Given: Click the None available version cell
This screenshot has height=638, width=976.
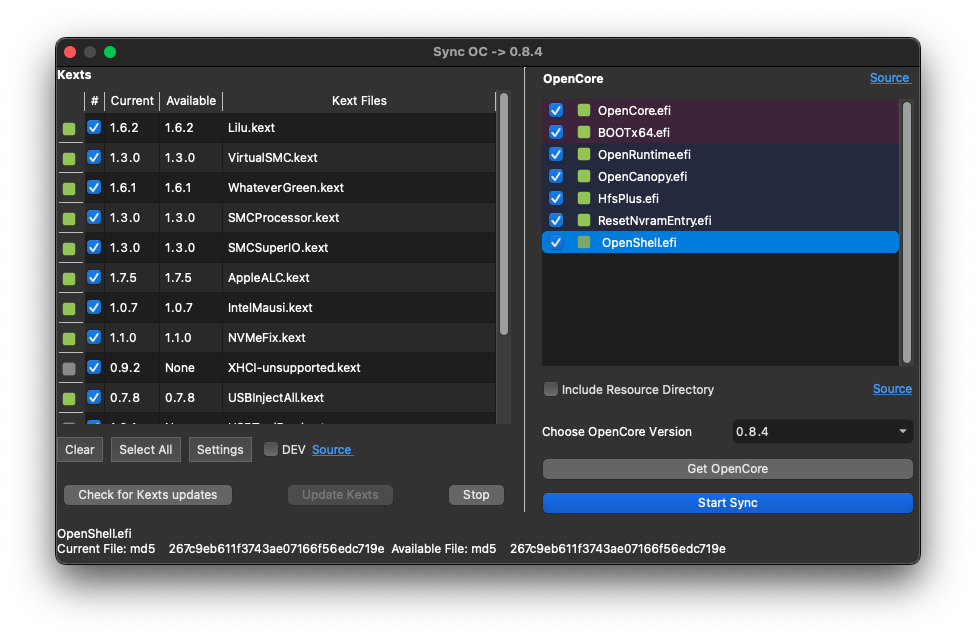Looking at the screenshot, I should pyautogui.click(x=180, y=368).
